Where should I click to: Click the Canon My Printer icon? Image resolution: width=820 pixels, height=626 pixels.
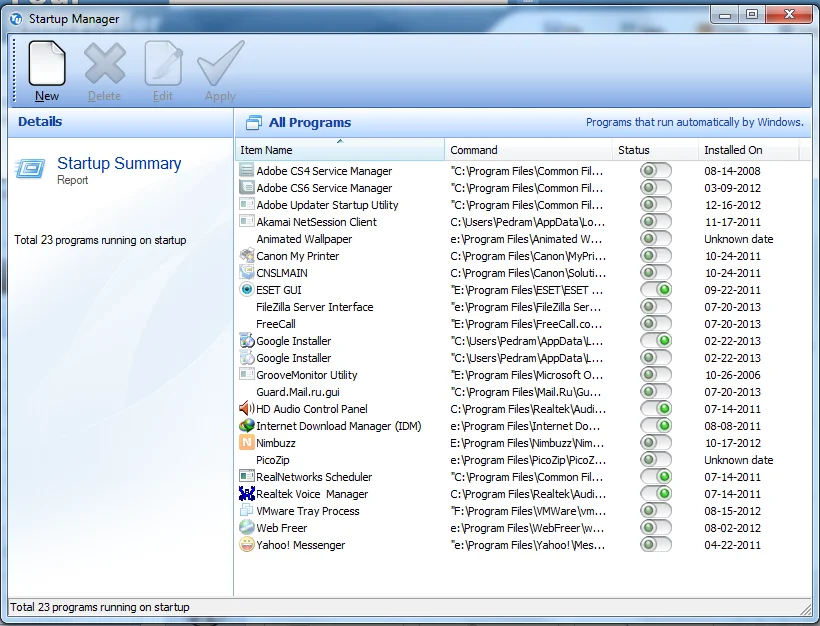coord(246,255)
